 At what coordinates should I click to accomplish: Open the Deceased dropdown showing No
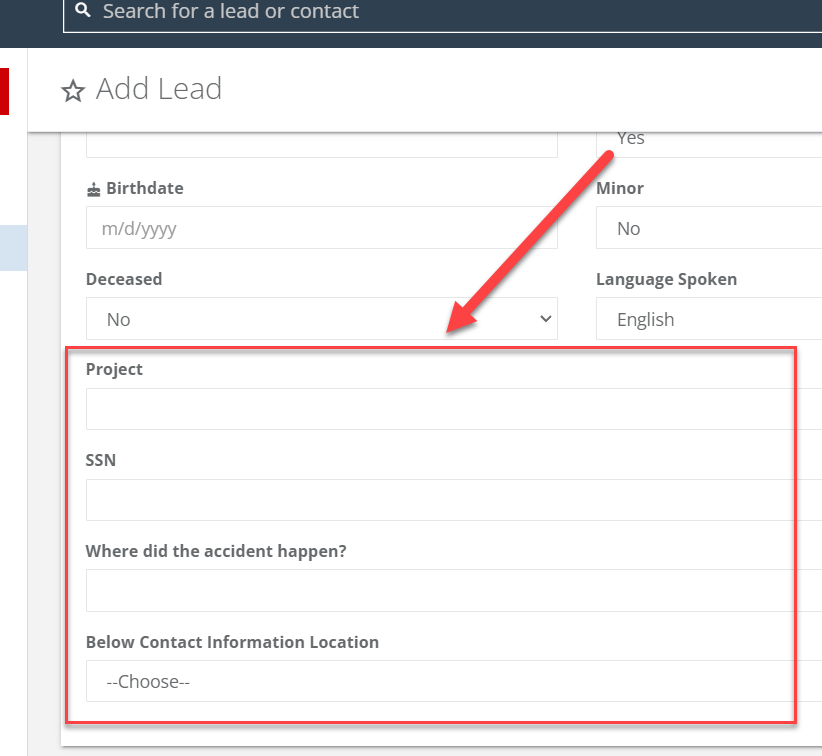[x=322, y=319]
